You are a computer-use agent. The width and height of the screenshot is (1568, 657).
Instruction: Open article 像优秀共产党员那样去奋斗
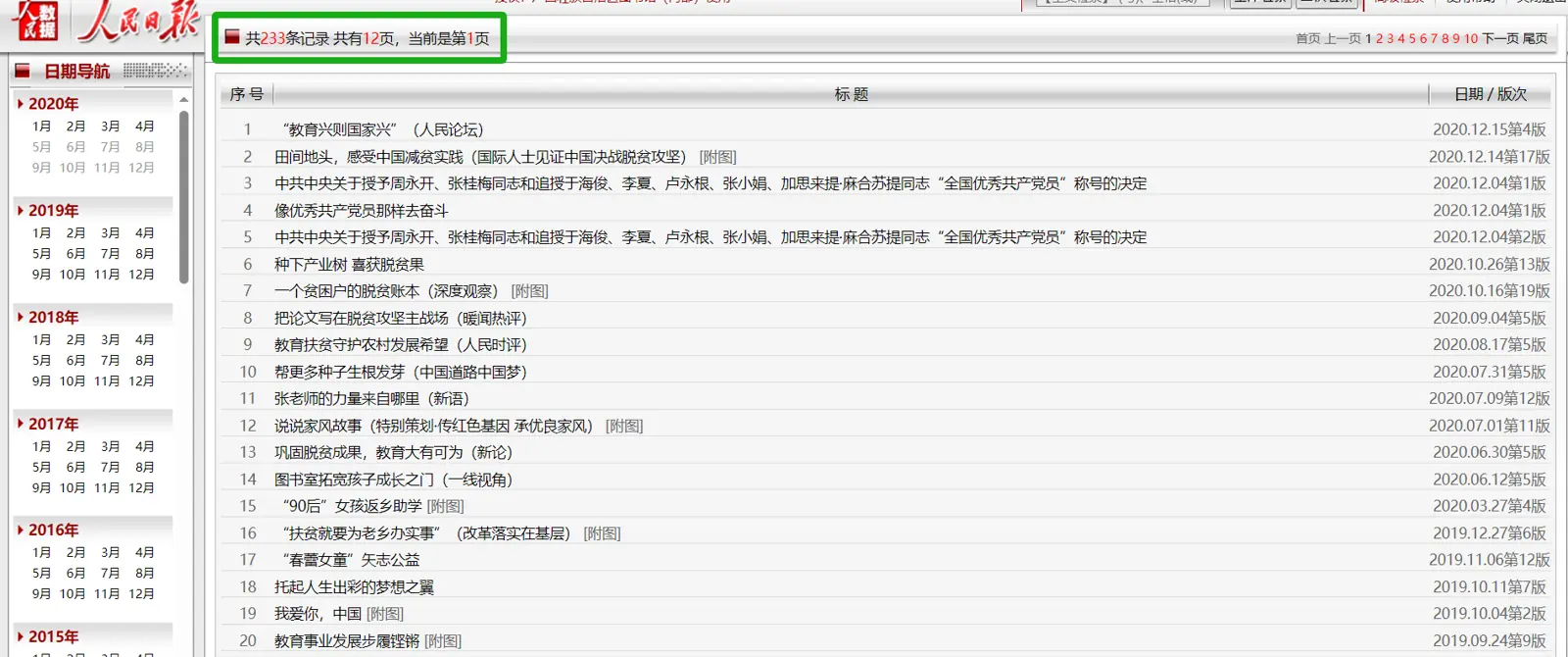click(361, 211)
